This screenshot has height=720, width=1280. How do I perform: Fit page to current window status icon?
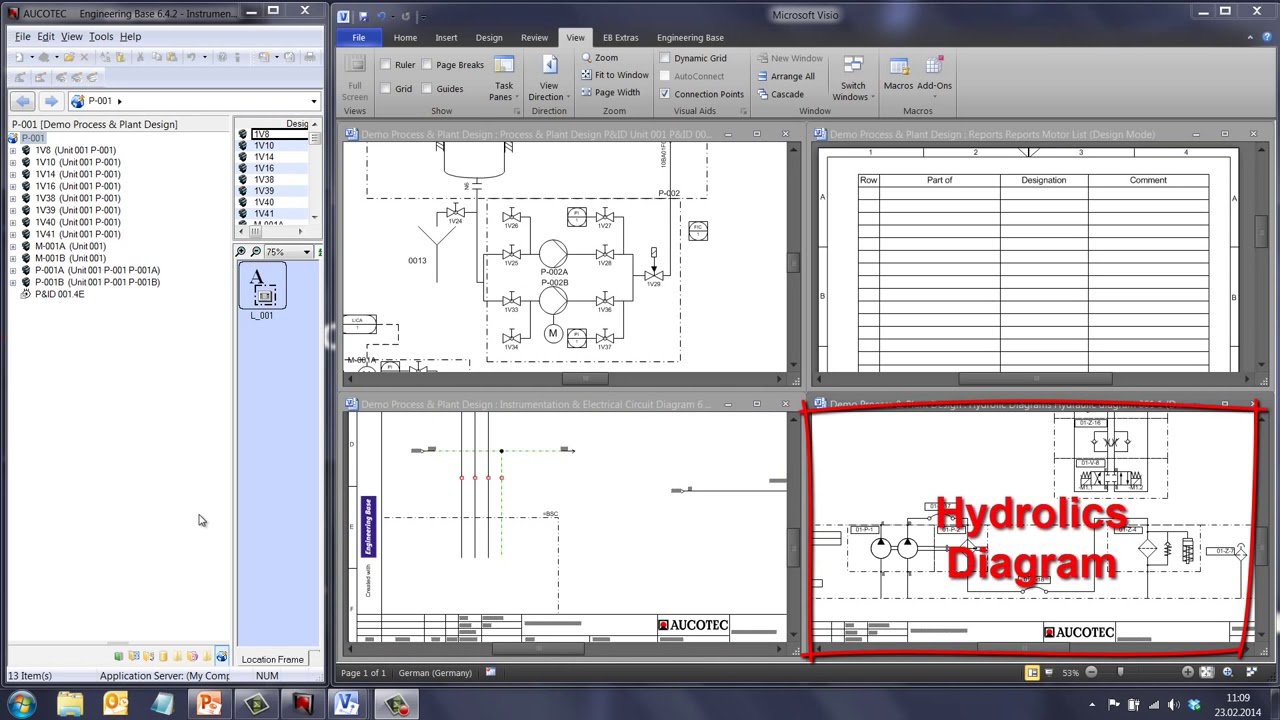click(1207, 673)
